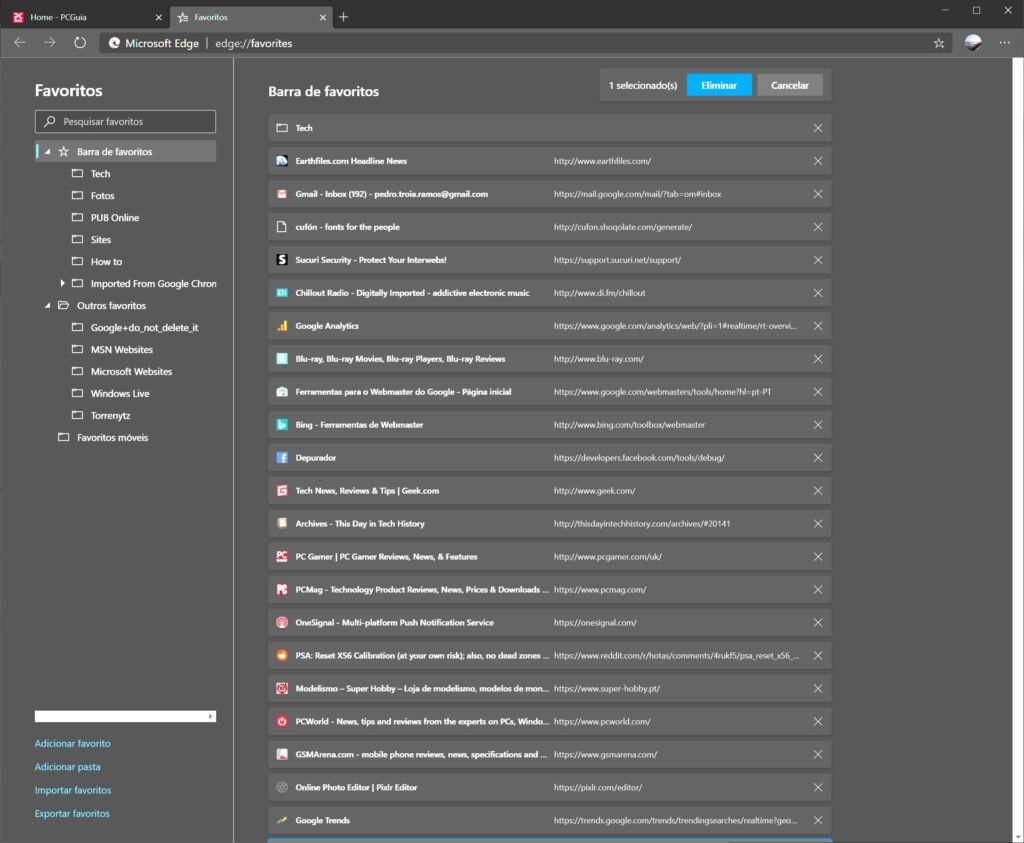This screenshot has height=843, width=1024.
Task: Select the PCMag favorite row
Action: click(550, 590)
